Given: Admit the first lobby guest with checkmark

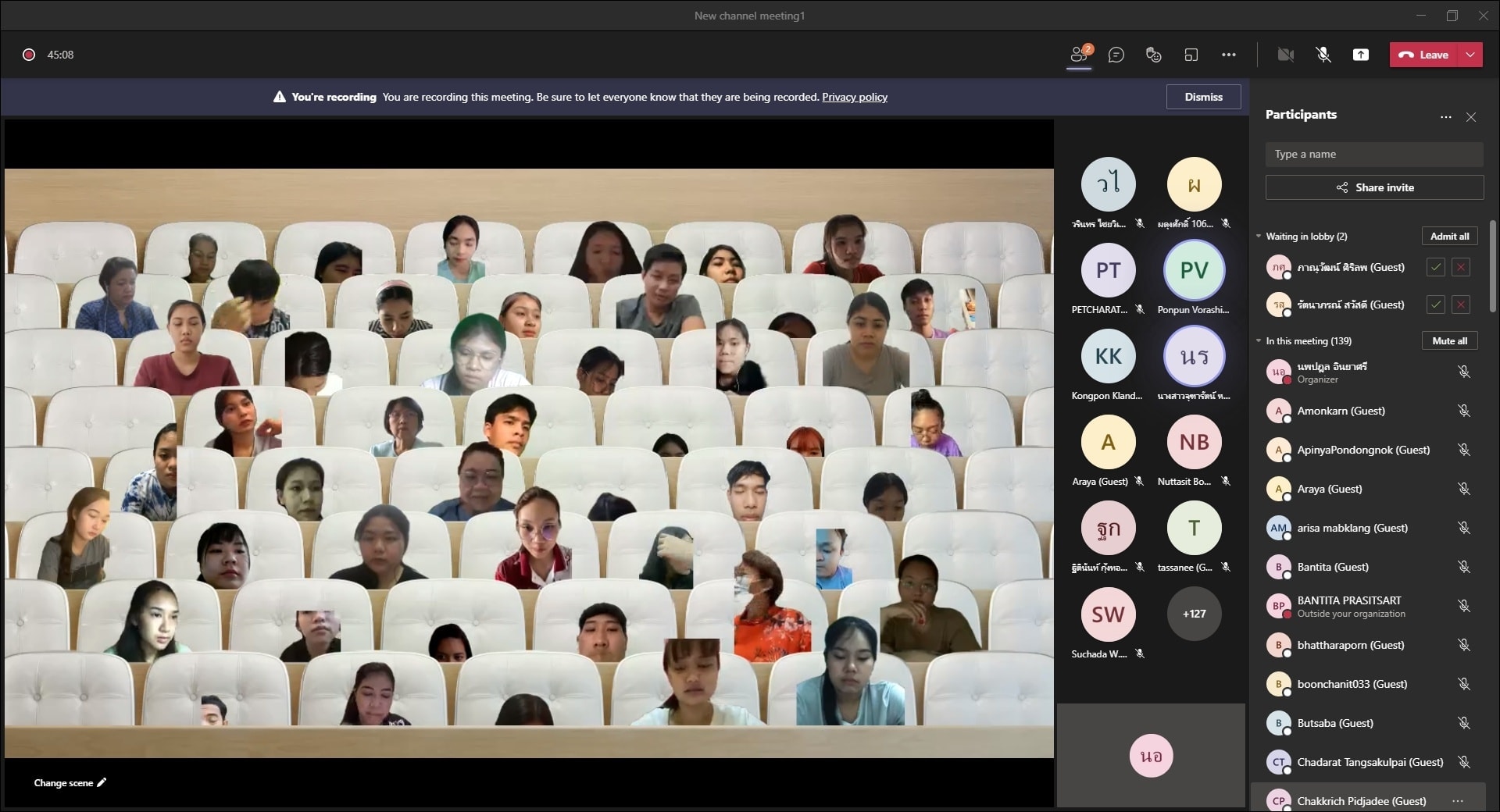Looking at the screenshot, I should tap(1435, 267).
